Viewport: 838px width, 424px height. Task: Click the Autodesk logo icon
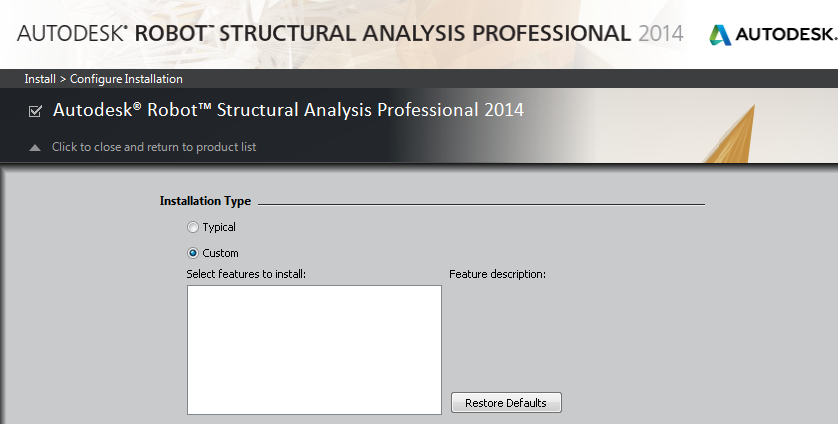pos(720,35)
